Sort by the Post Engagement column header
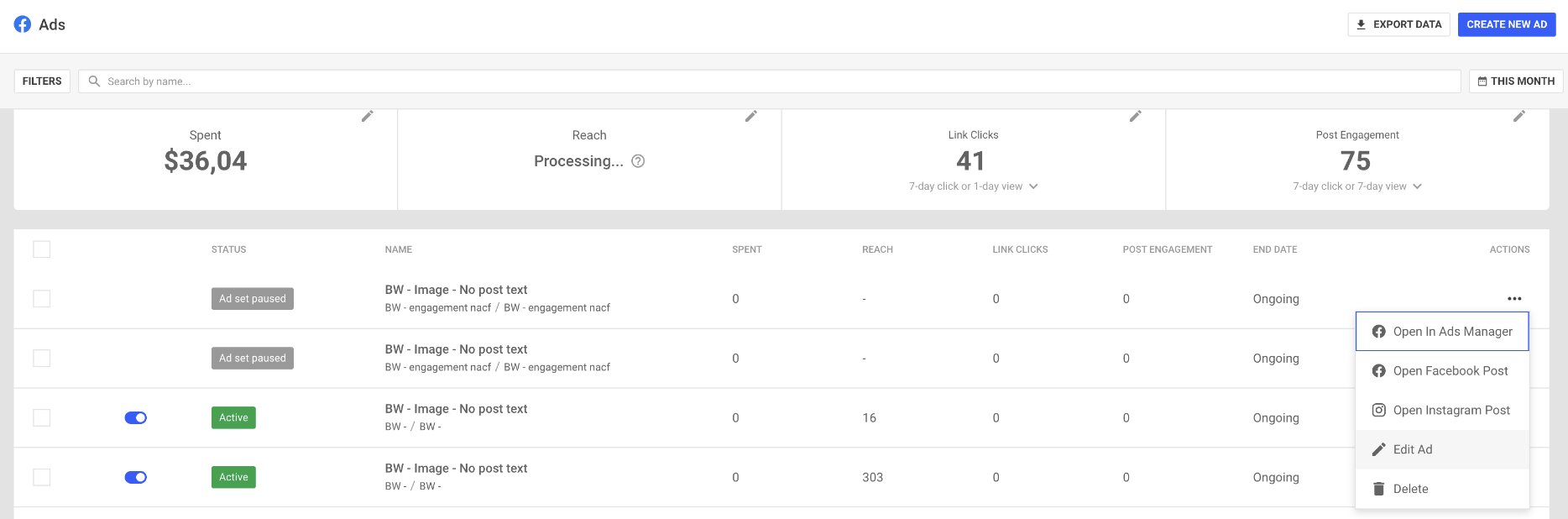 click(1168, 249)
